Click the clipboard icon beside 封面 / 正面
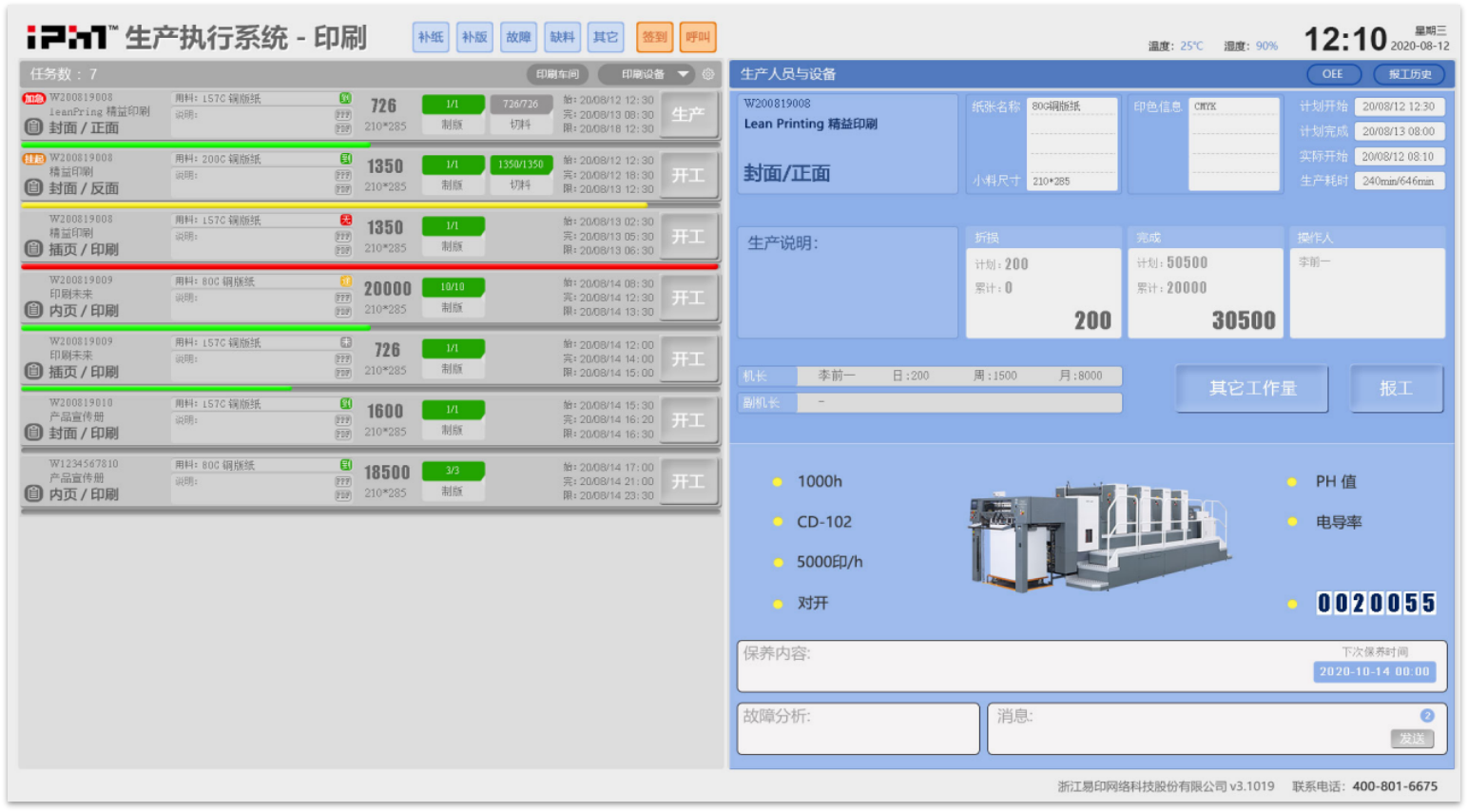The width and height of the screenshot is (1468, 812). [x=33, y=126]
